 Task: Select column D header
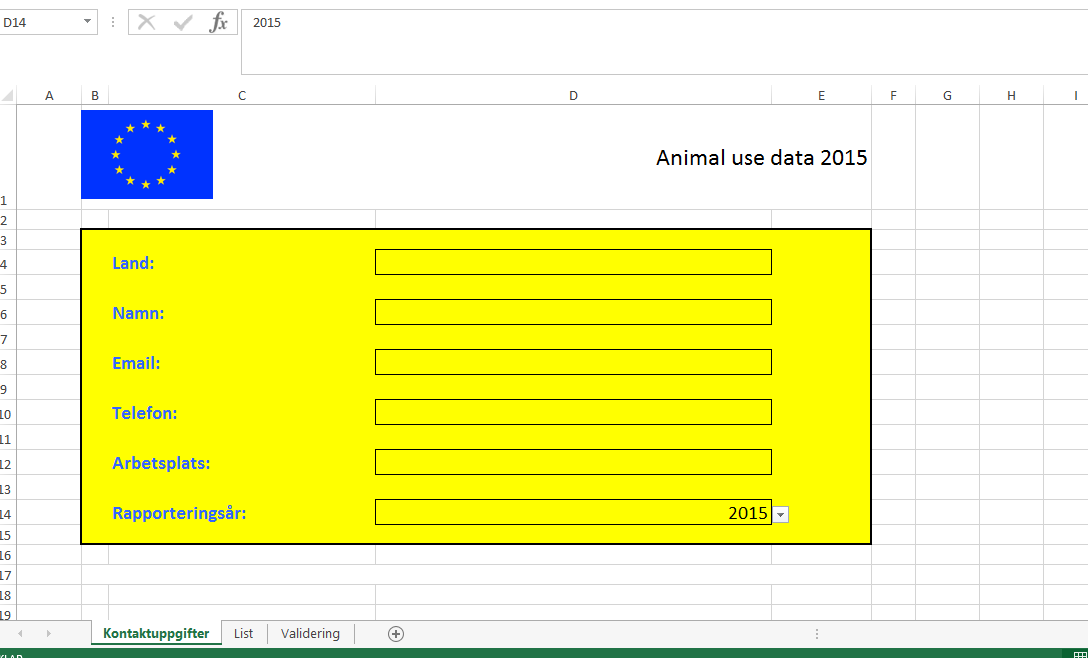click(573, 96)
